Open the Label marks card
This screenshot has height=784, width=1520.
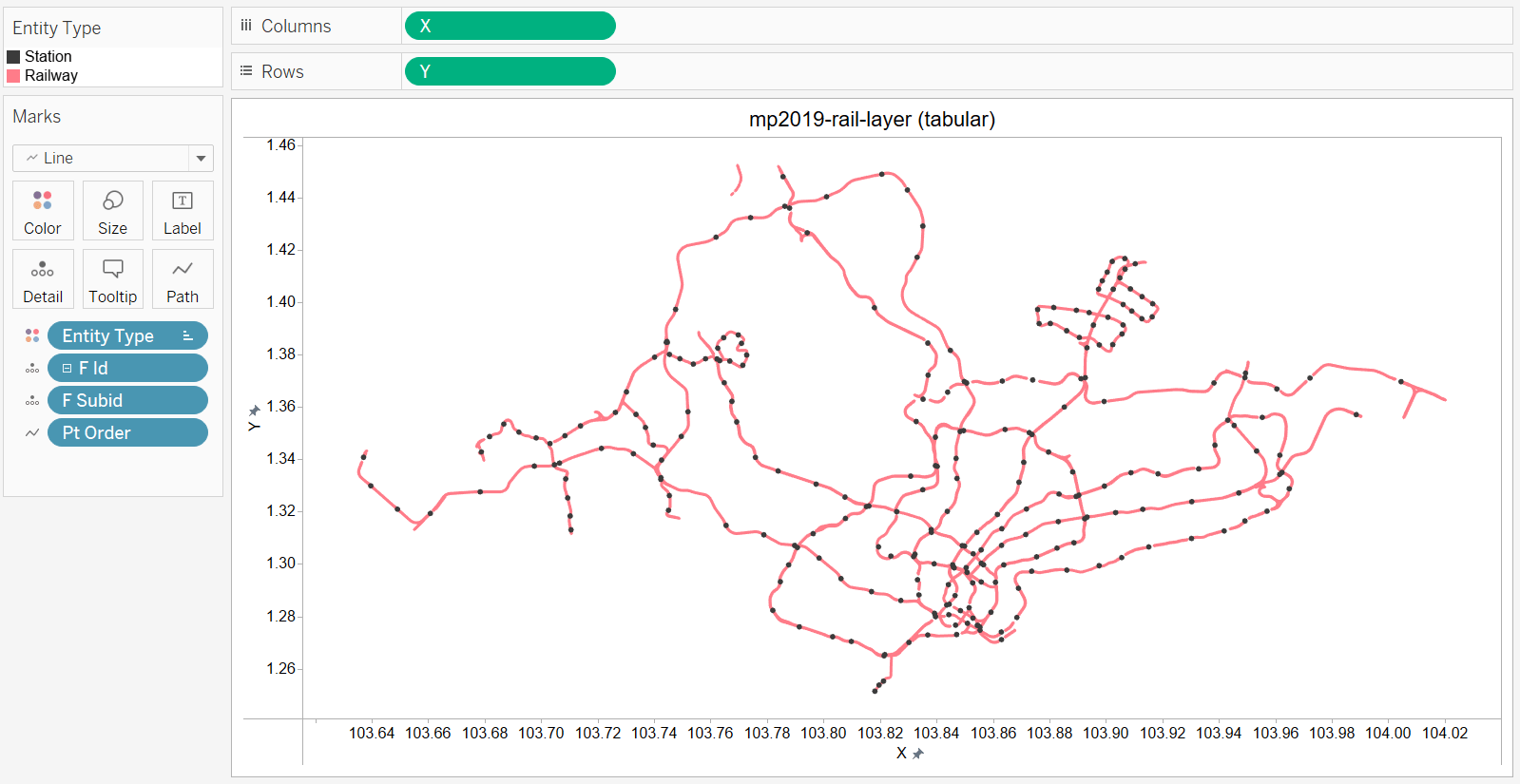coord(183,210)
